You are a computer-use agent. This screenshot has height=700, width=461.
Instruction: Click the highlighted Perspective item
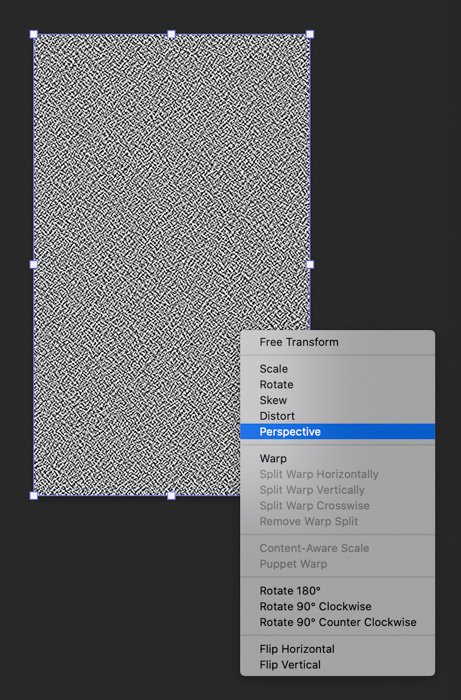coord(337,432)
